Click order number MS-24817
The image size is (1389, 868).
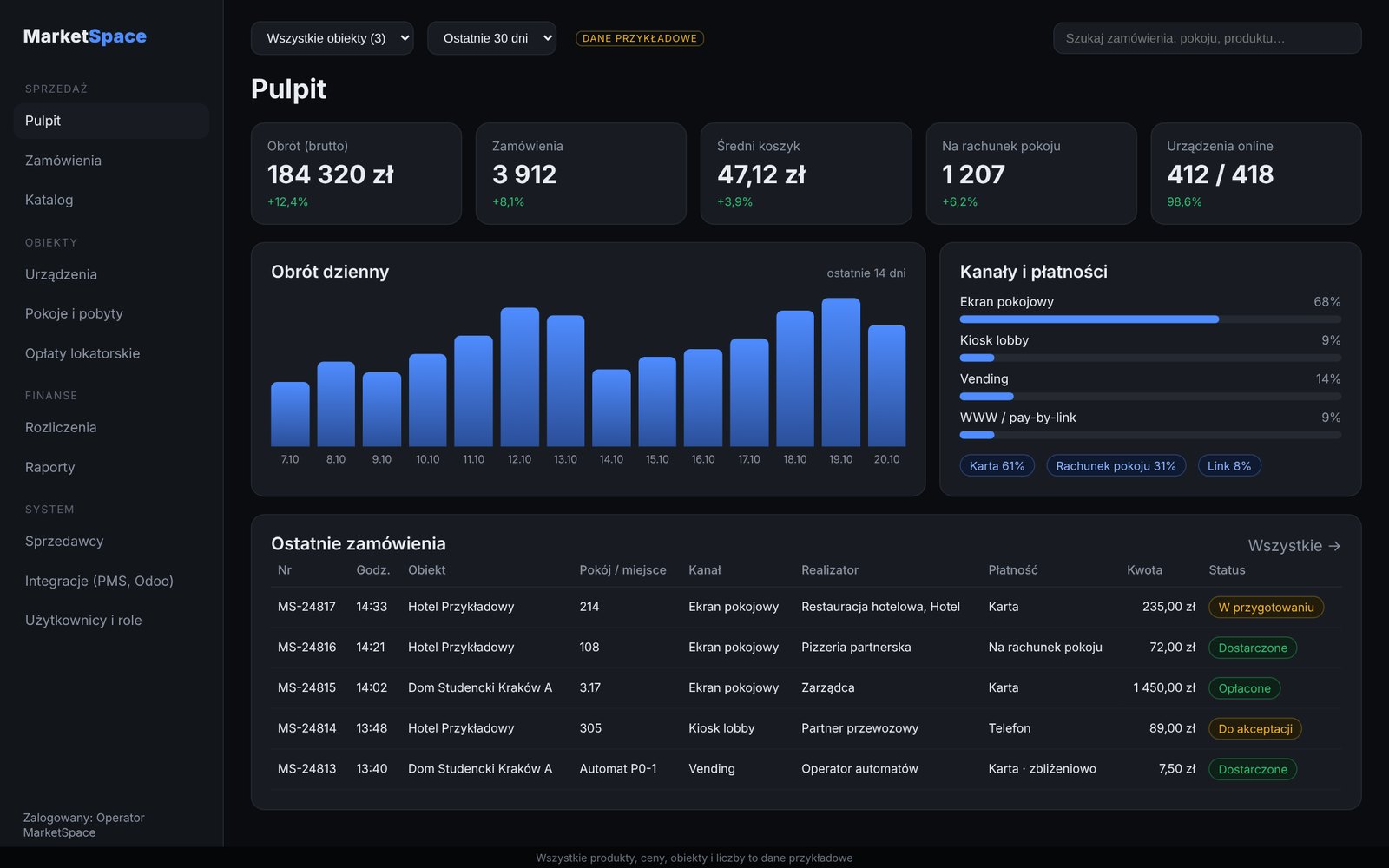click(x=306, y=607)
